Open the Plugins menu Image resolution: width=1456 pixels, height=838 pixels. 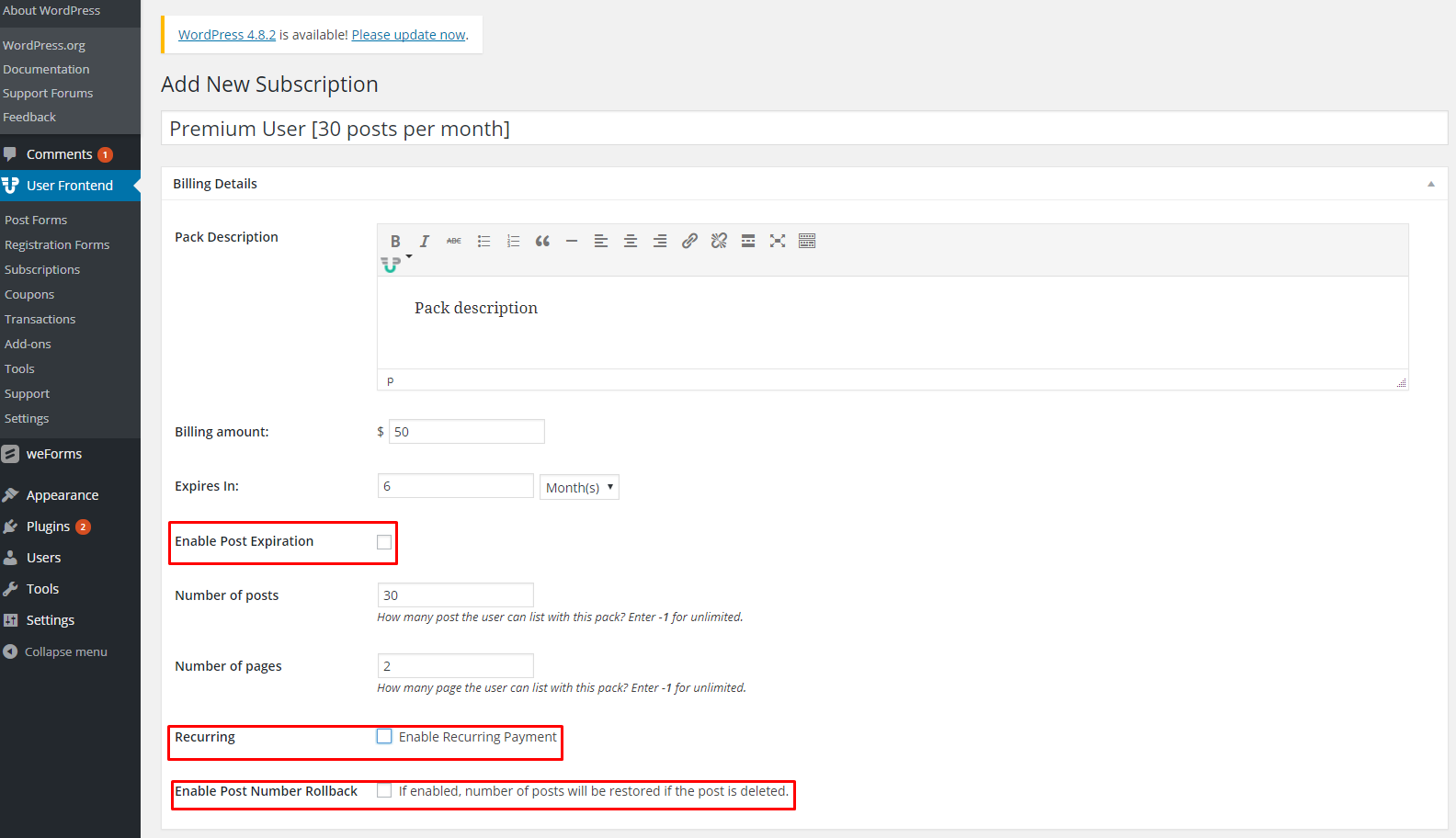[70, 527]
